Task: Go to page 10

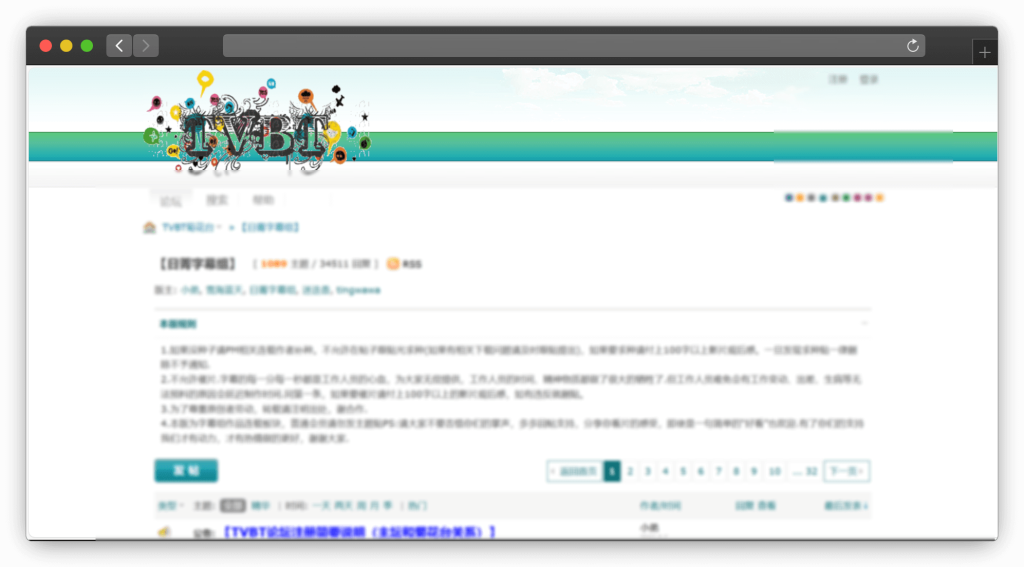Action: tap(775, 471)
